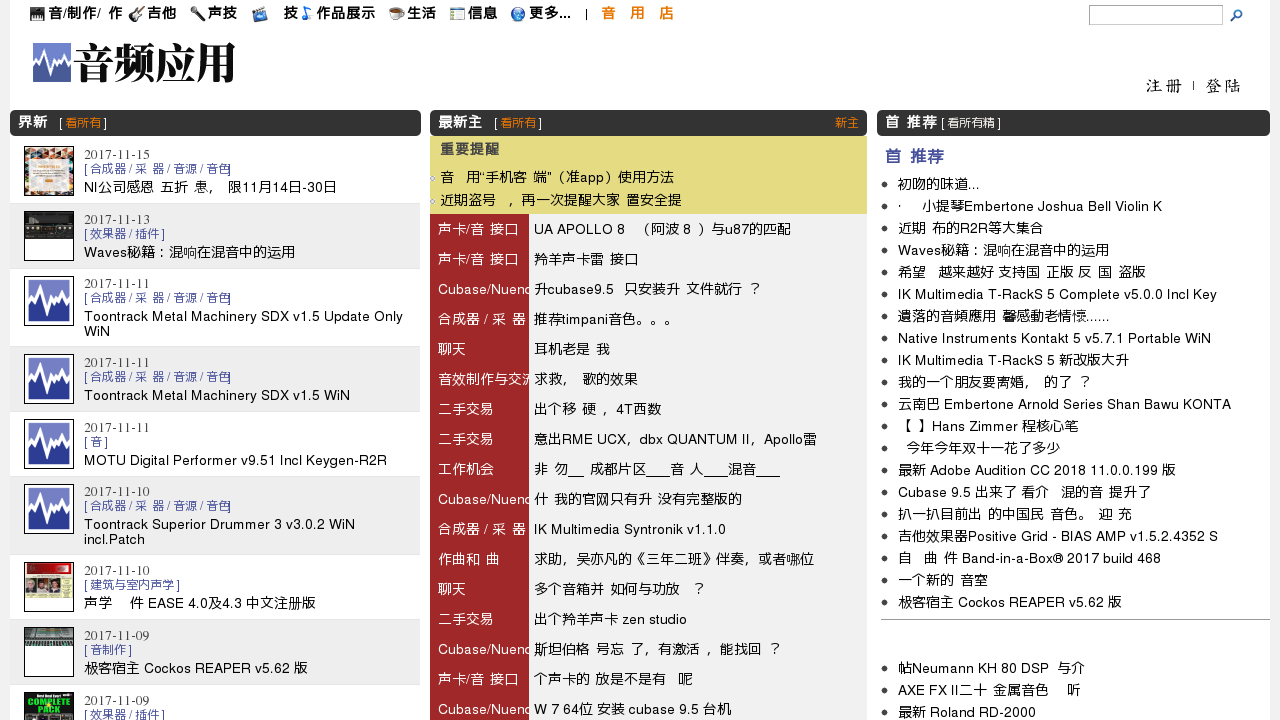The image size is (1280, 720).
Task: Focus the search input field
Action: click(1155, 15)
